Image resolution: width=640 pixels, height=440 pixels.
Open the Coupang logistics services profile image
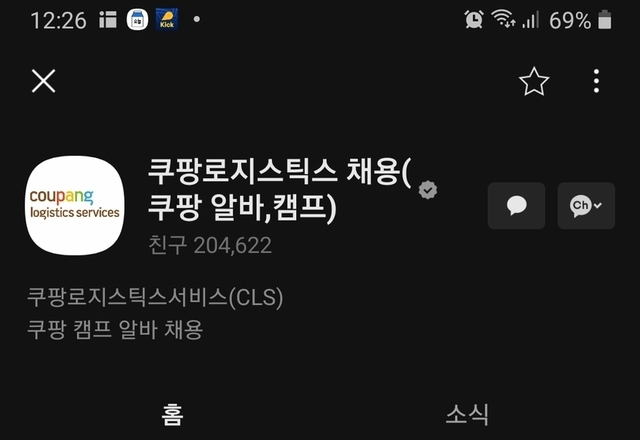tap(75, 205)
